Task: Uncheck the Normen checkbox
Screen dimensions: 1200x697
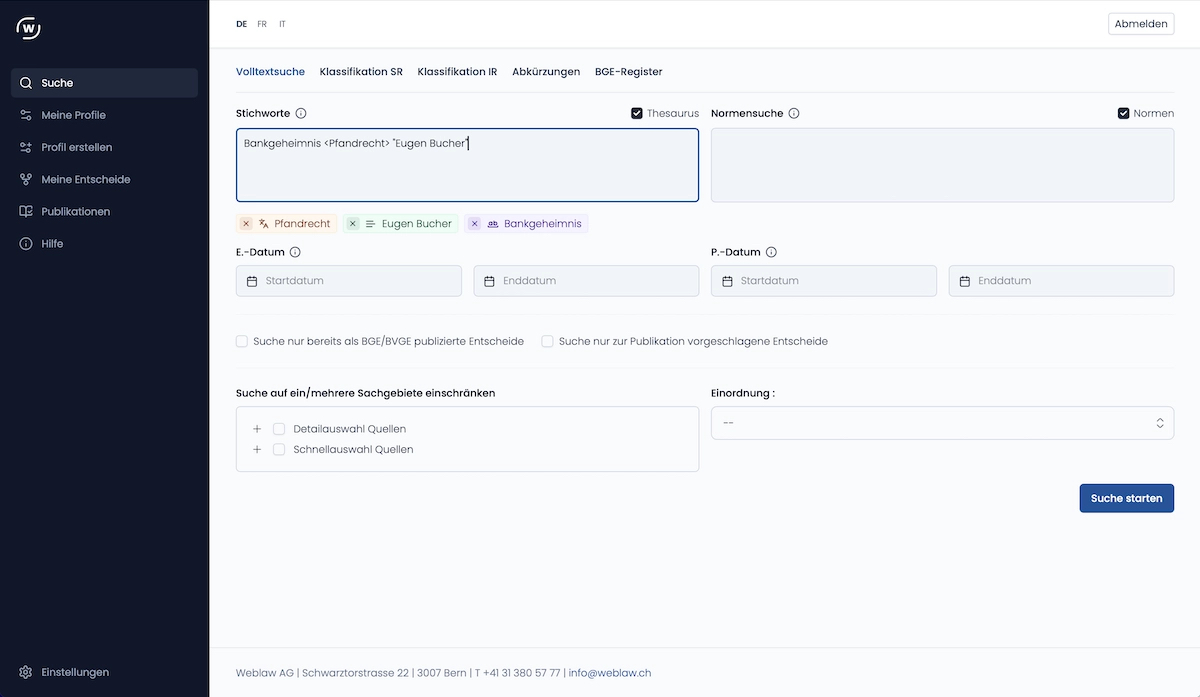Action: pyautogui.click(x=1123, y=114)
